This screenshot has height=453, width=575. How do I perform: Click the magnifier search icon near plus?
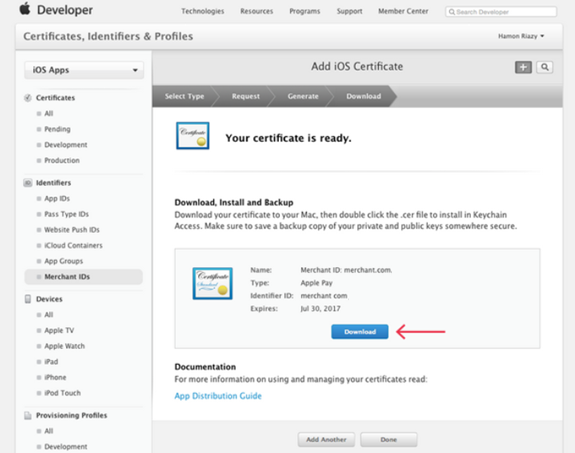(545, 67)
